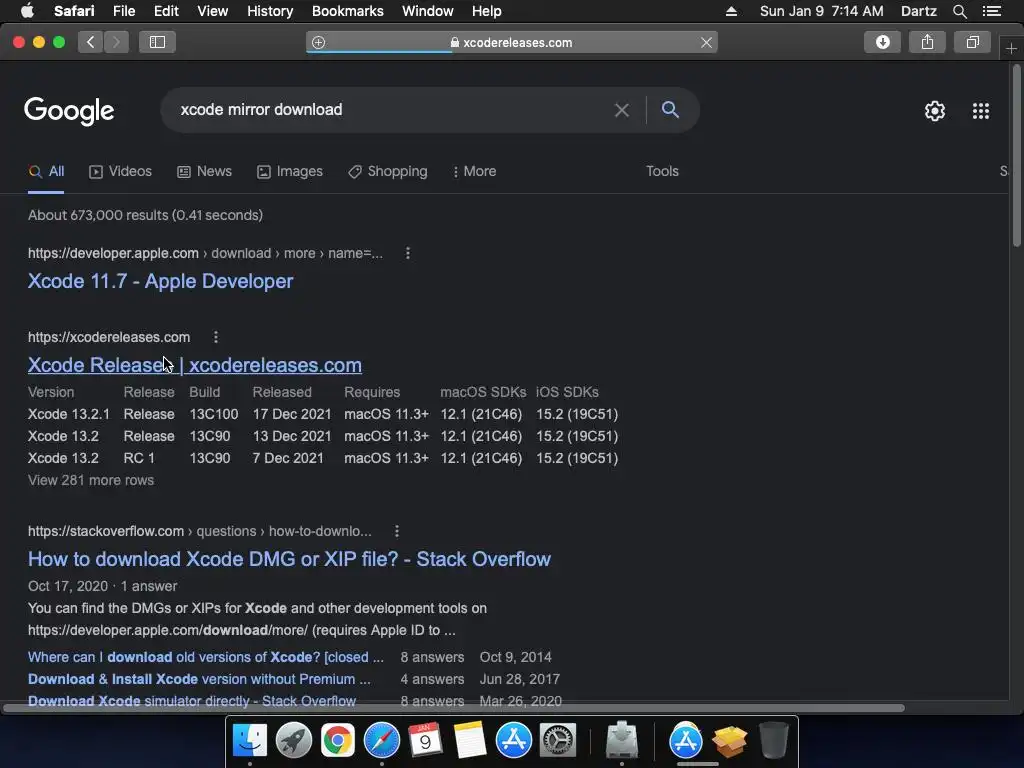
Task: Open System Preferences from the Dock
Action: click(x=557, y=740)
